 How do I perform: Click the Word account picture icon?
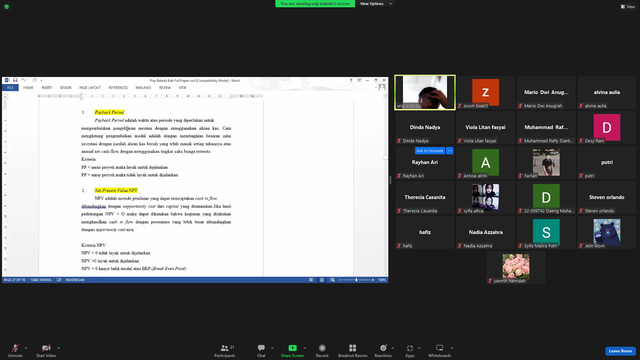point(382,87)
